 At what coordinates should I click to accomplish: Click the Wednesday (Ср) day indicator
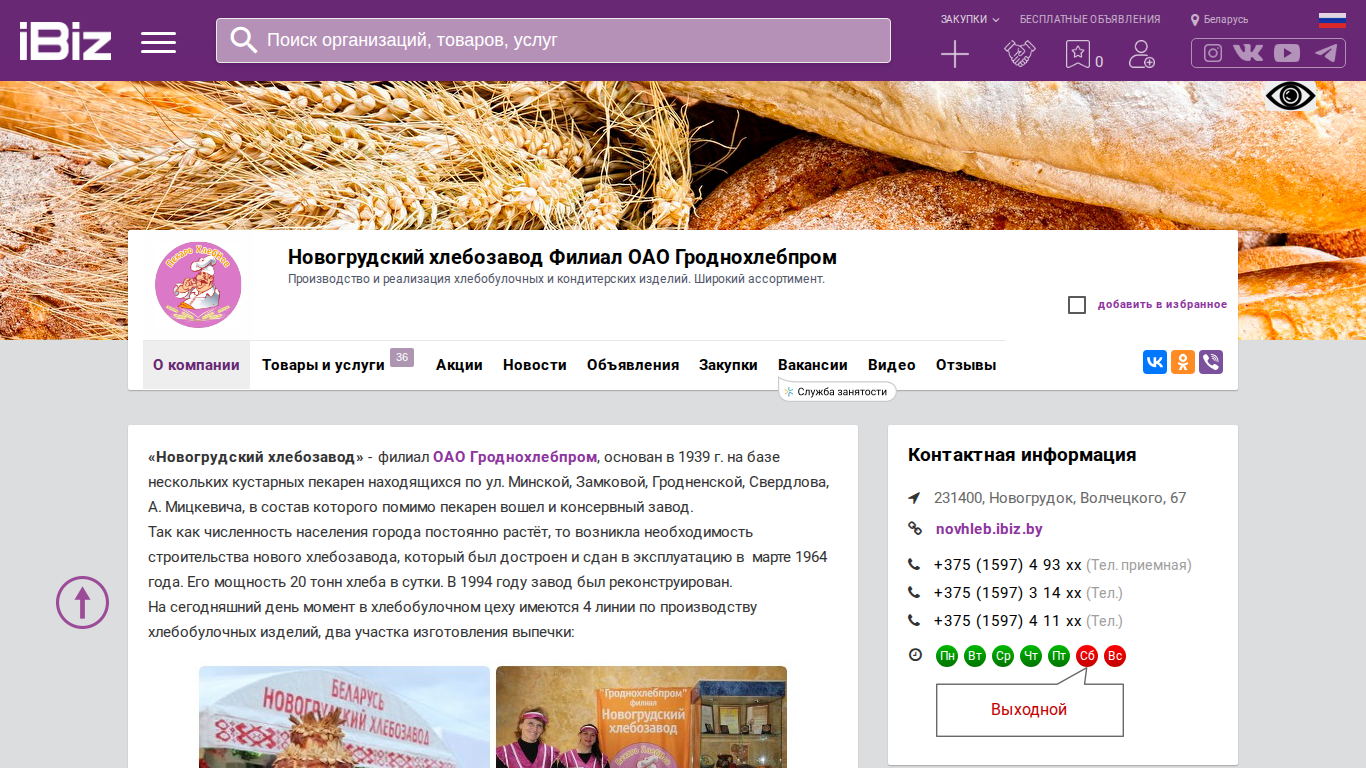(1003, 656)
